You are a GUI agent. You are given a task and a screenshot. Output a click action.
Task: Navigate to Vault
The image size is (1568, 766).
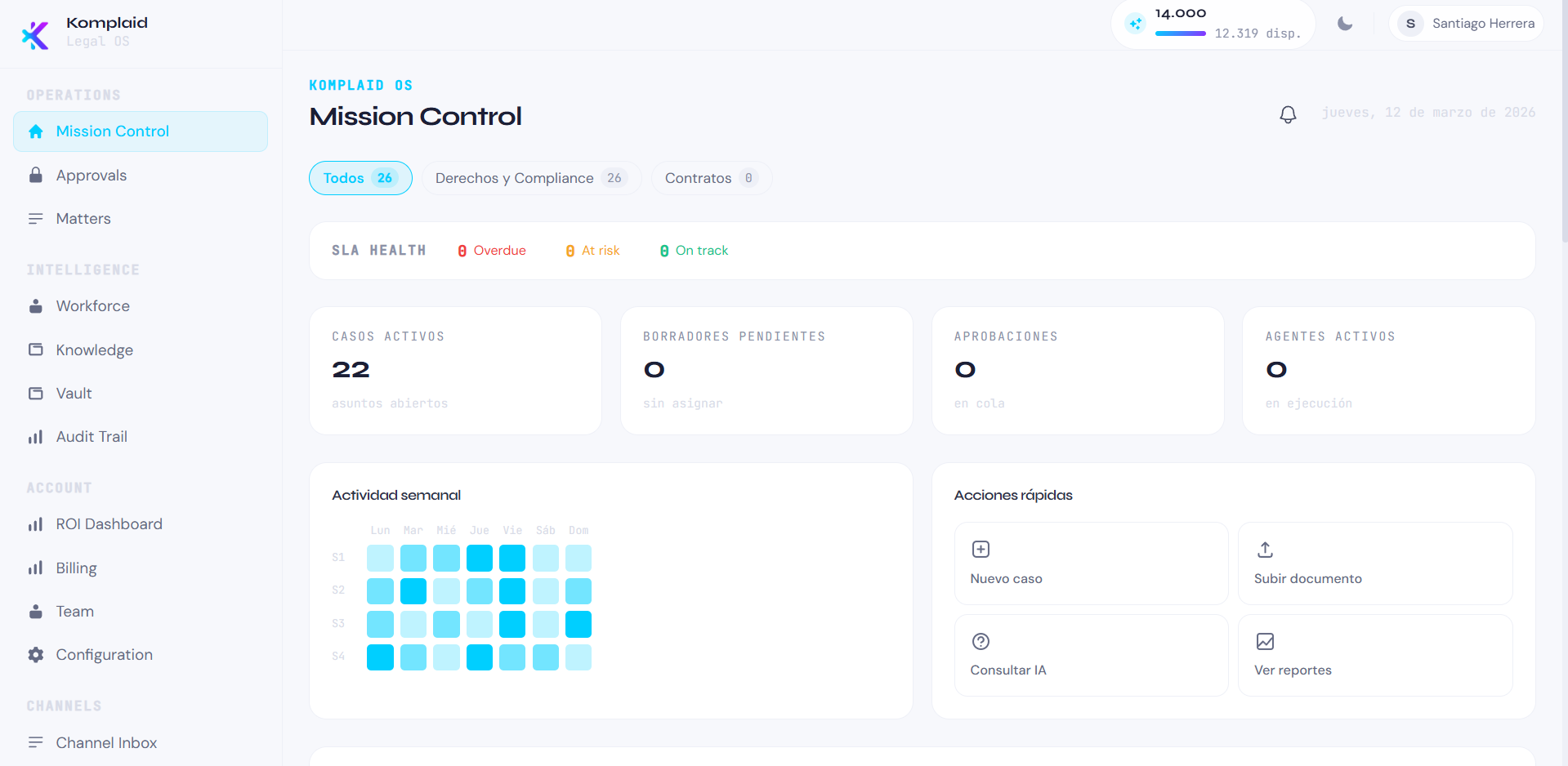click(x=141, y=394)
